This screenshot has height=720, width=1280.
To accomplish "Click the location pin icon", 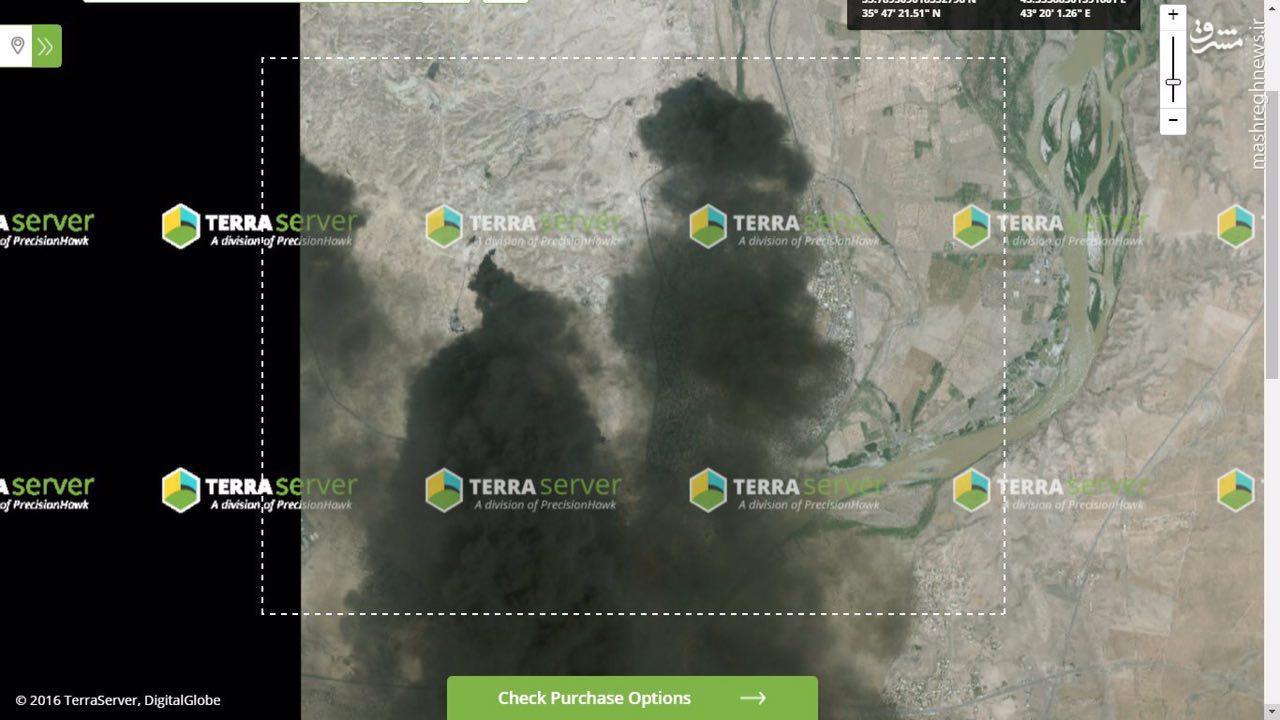I will (x=17, y=46).
